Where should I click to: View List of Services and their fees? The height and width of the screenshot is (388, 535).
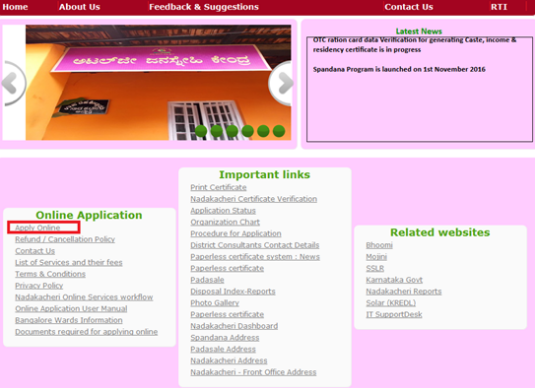69,262
